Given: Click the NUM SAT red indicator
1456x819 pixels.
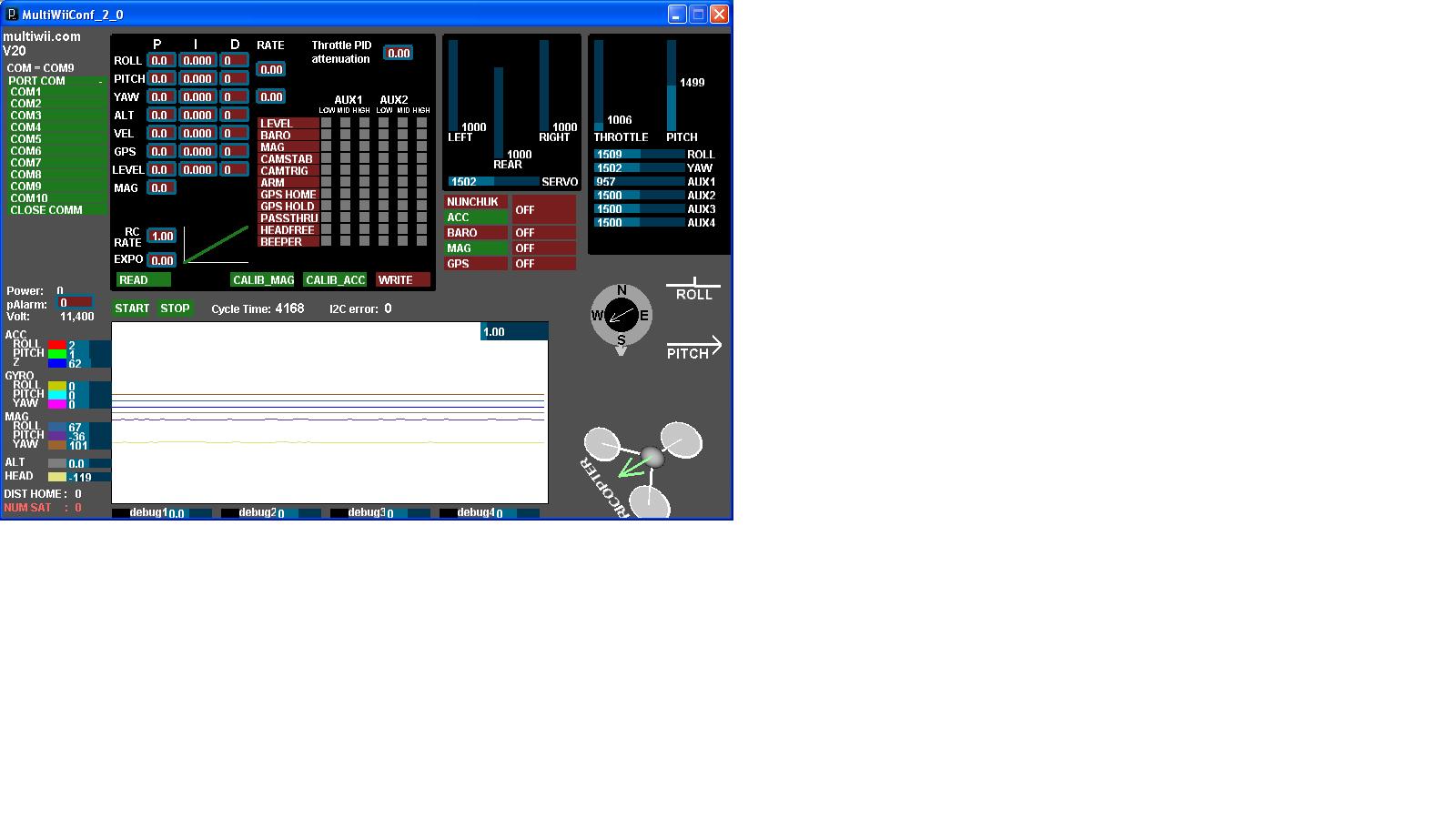Looking at the screenshot, I should [42, 507].
